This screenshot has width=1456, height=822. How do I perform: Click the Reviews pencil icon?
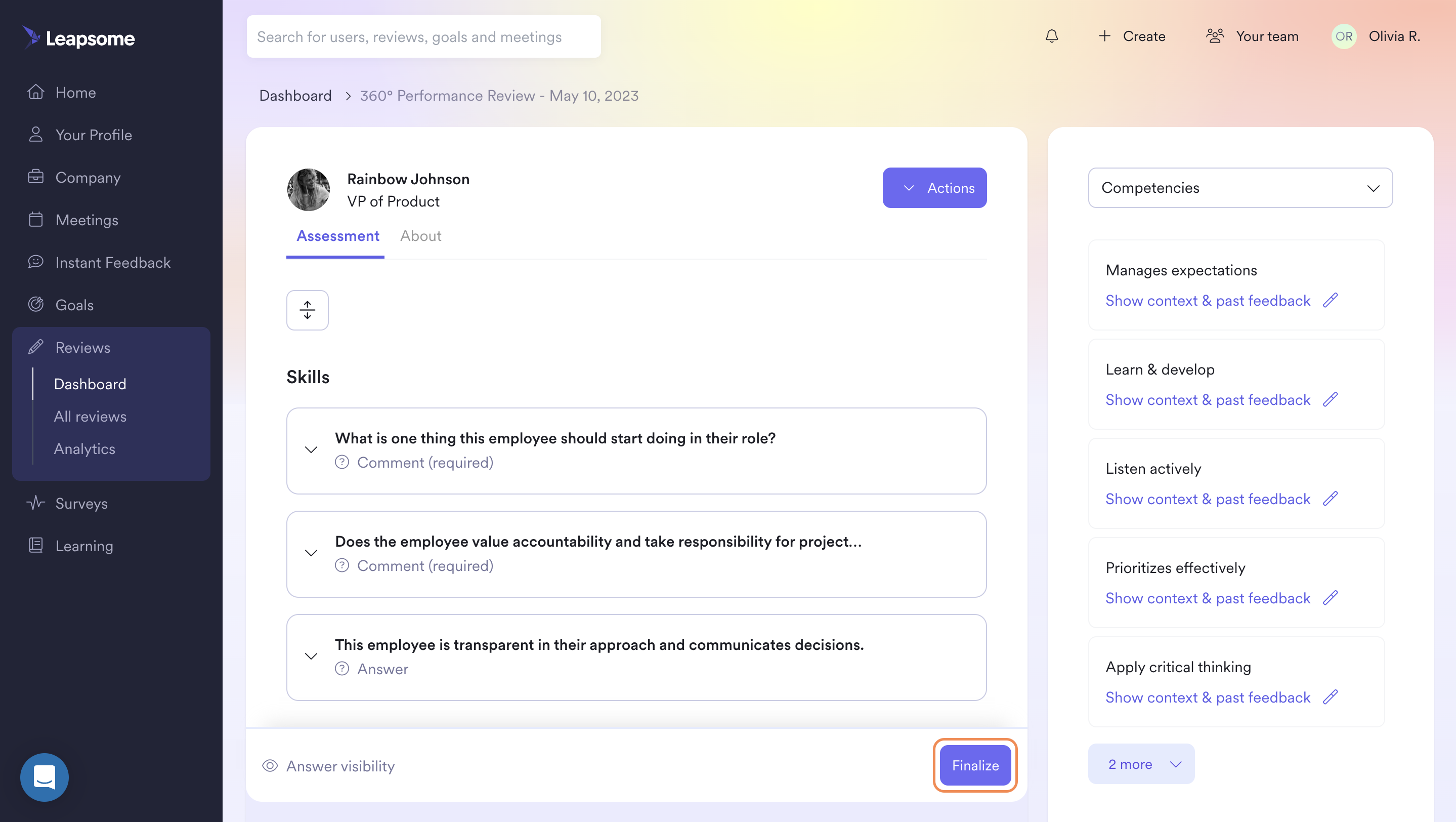coord(35,347)
